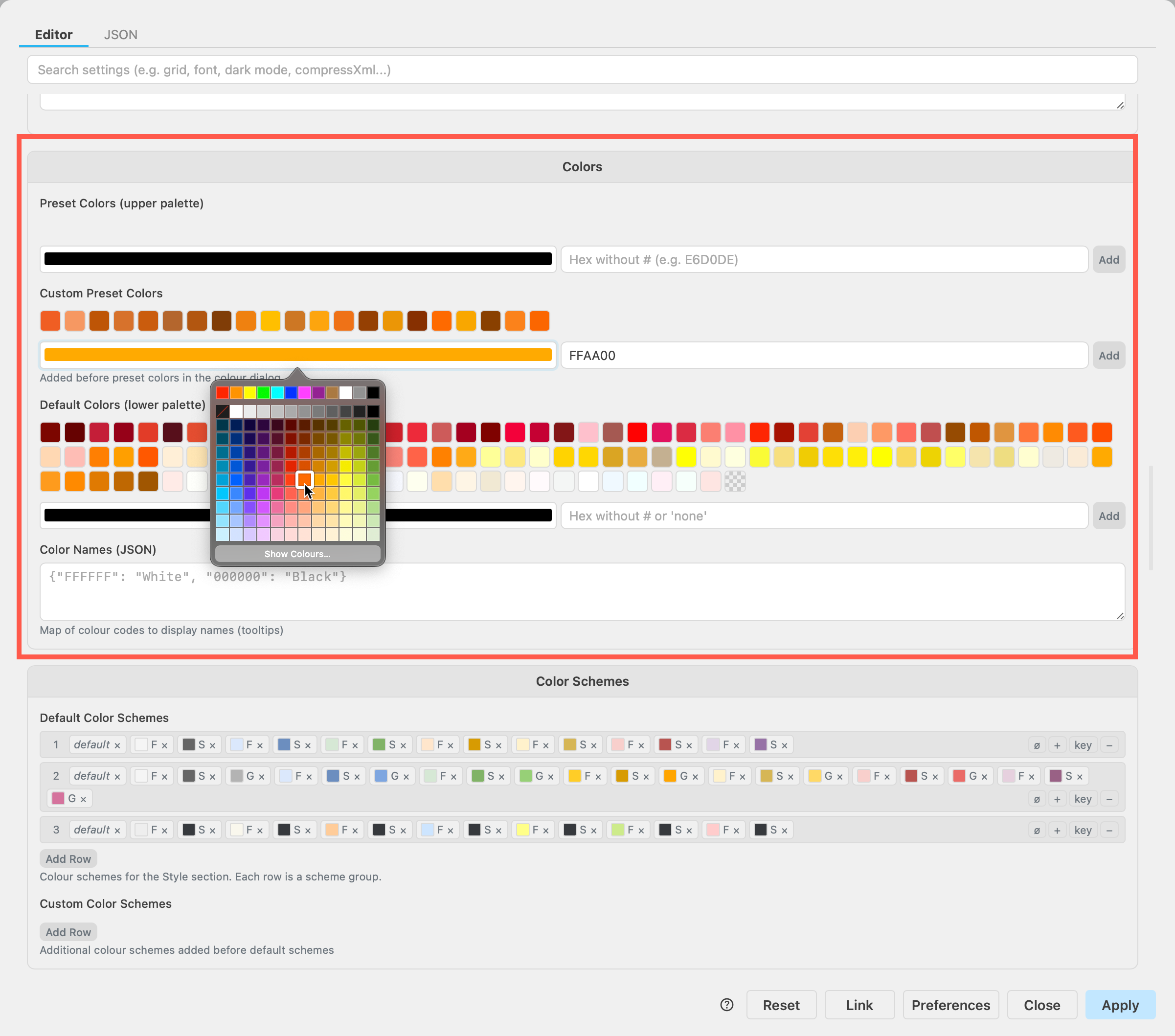
Task: Switch to the Editor tab
Action: pos(53,35)
